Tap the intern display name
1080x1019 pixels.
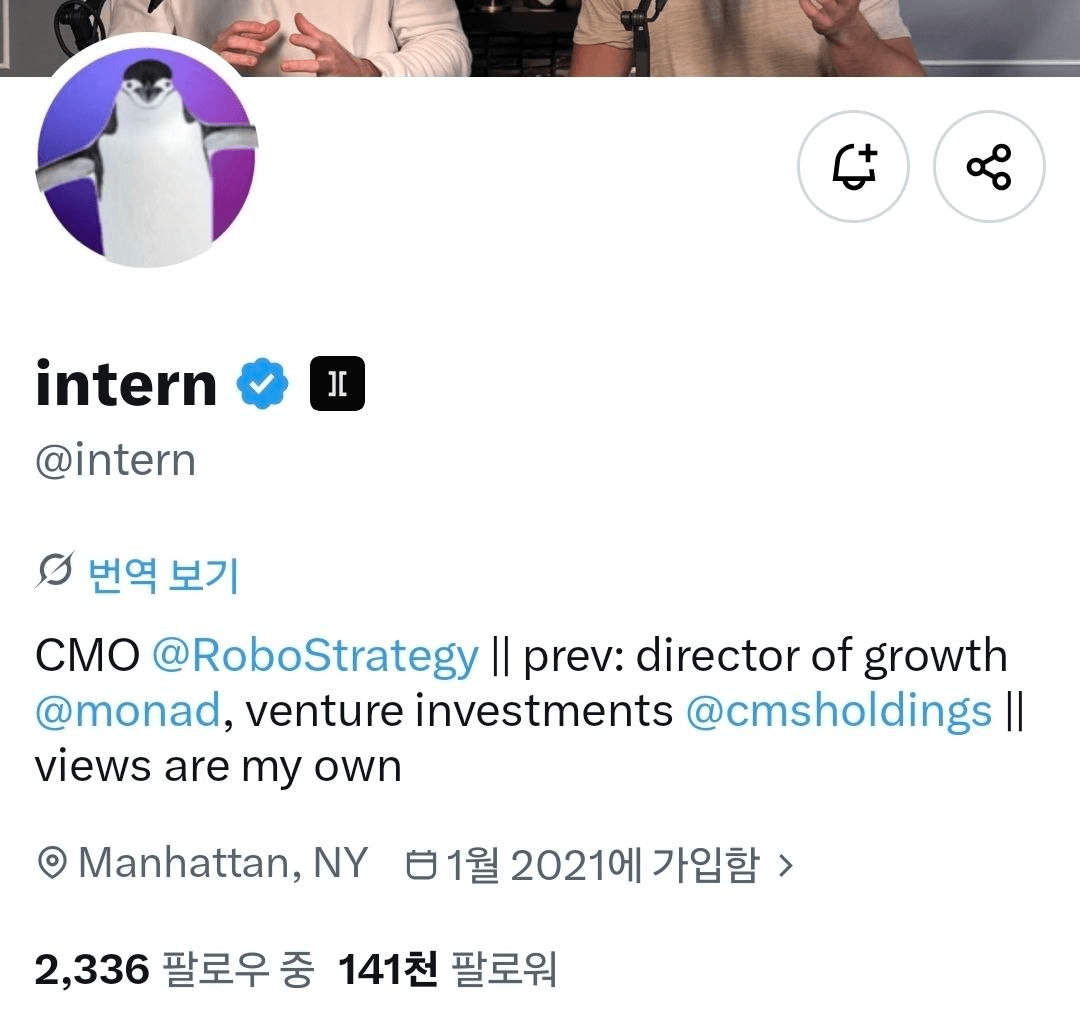coord(126,383)
